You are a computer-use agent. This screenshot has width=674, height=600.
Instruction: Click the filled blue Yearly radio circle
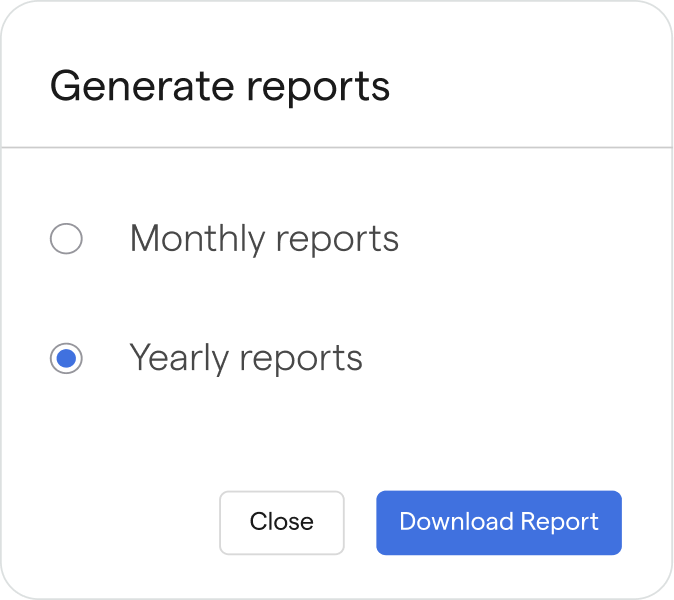(x=66, y=358)
